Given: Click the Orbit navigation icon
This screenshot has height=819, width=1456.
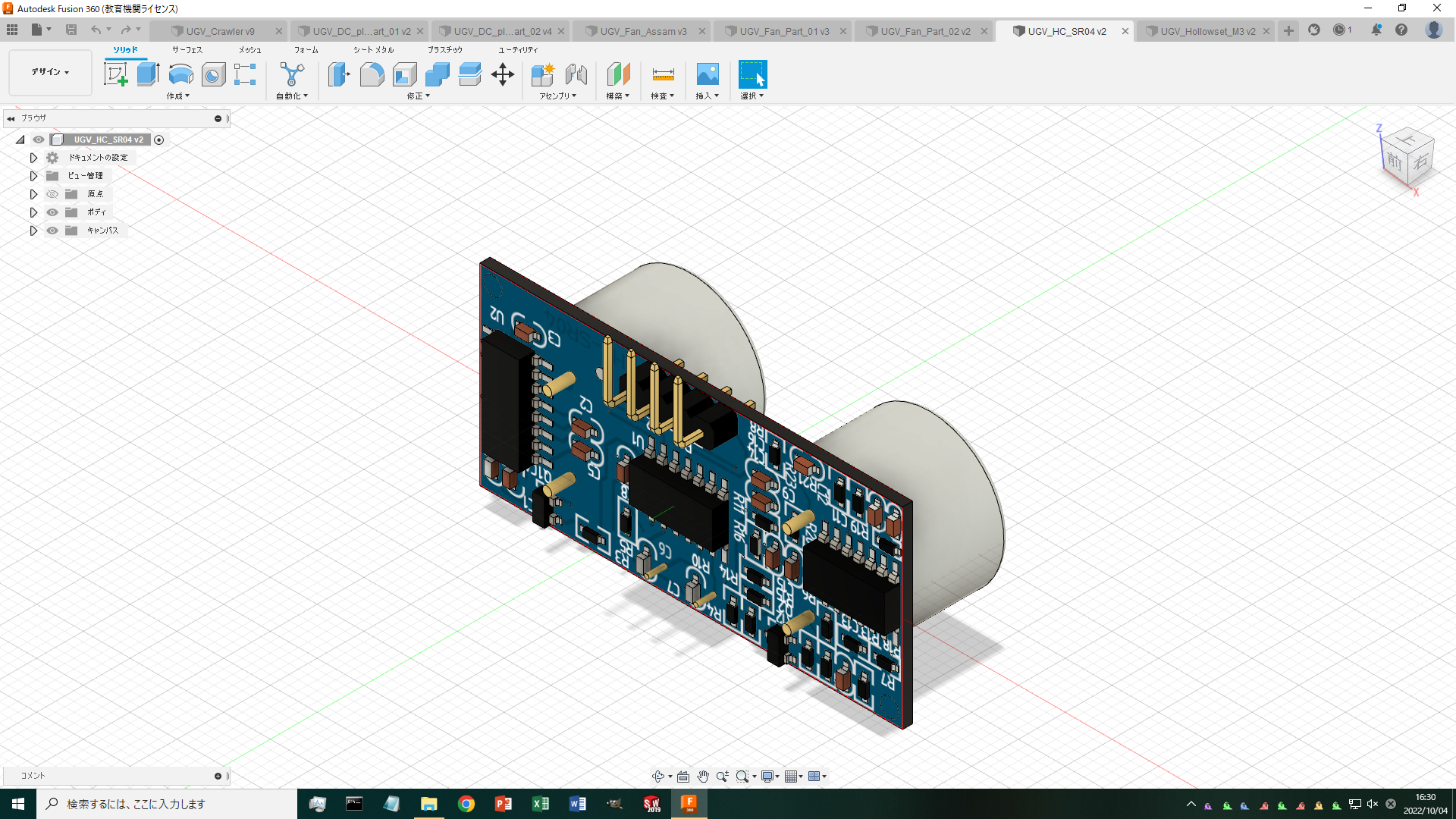Looking at the screenshot, I should coord(658,776).
